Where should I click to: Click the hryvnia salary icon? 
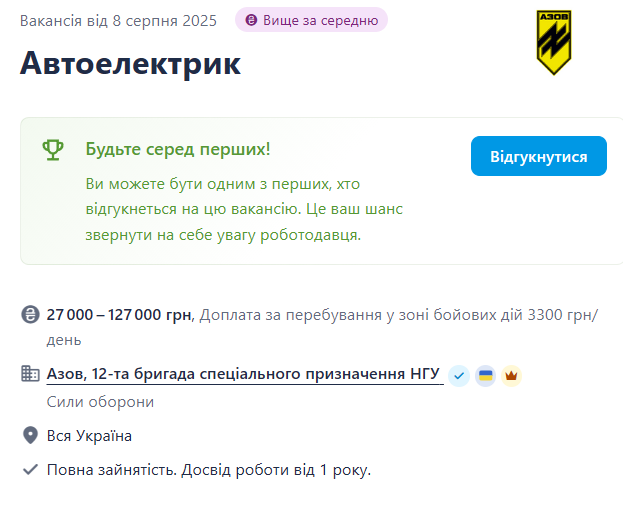coord(30,315)
